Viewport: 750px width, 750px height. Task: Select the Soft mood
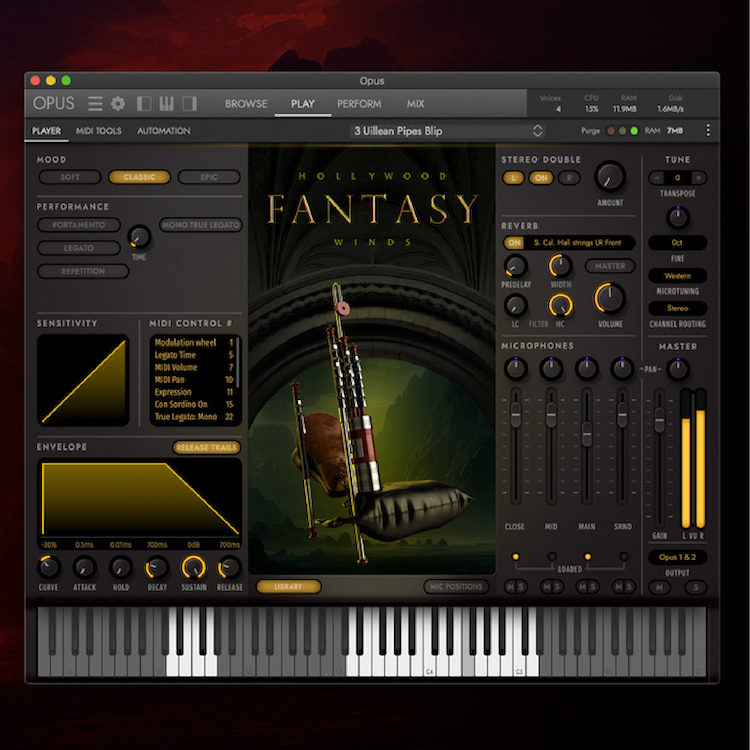click(70, 177)
